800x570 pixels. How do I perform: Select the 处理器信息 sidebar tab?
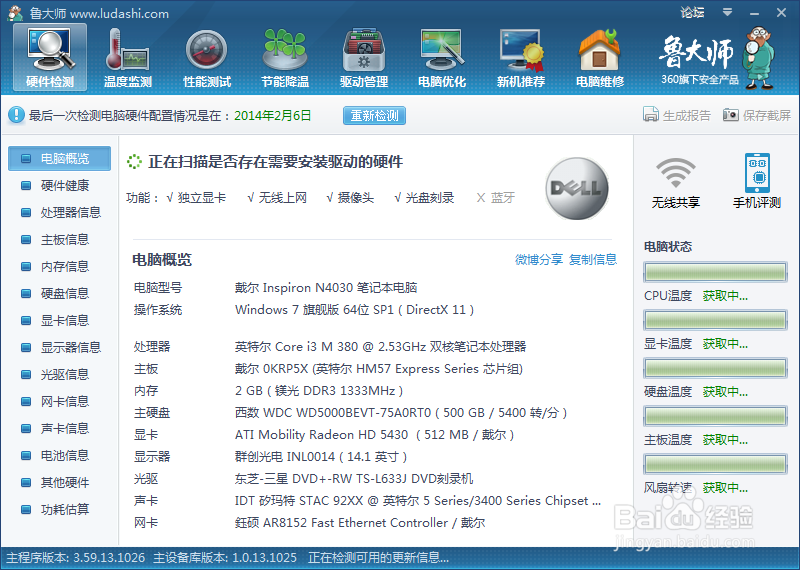click(60, 212)
